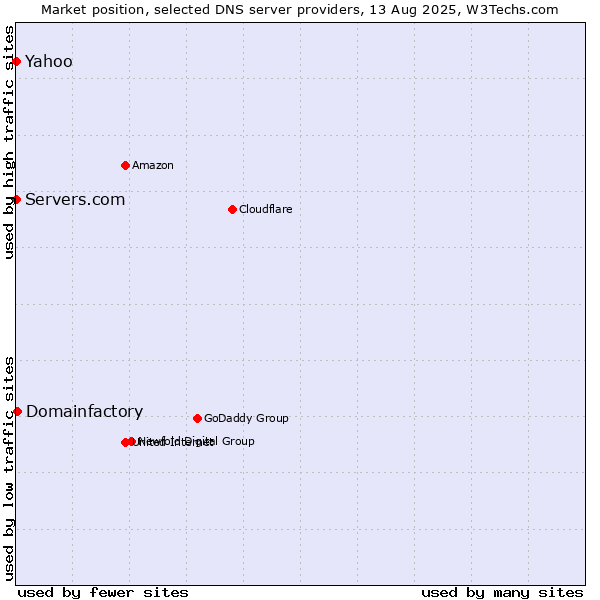Click the Amazon label
This screenshot has height=600, width=600.
point(153,165)
